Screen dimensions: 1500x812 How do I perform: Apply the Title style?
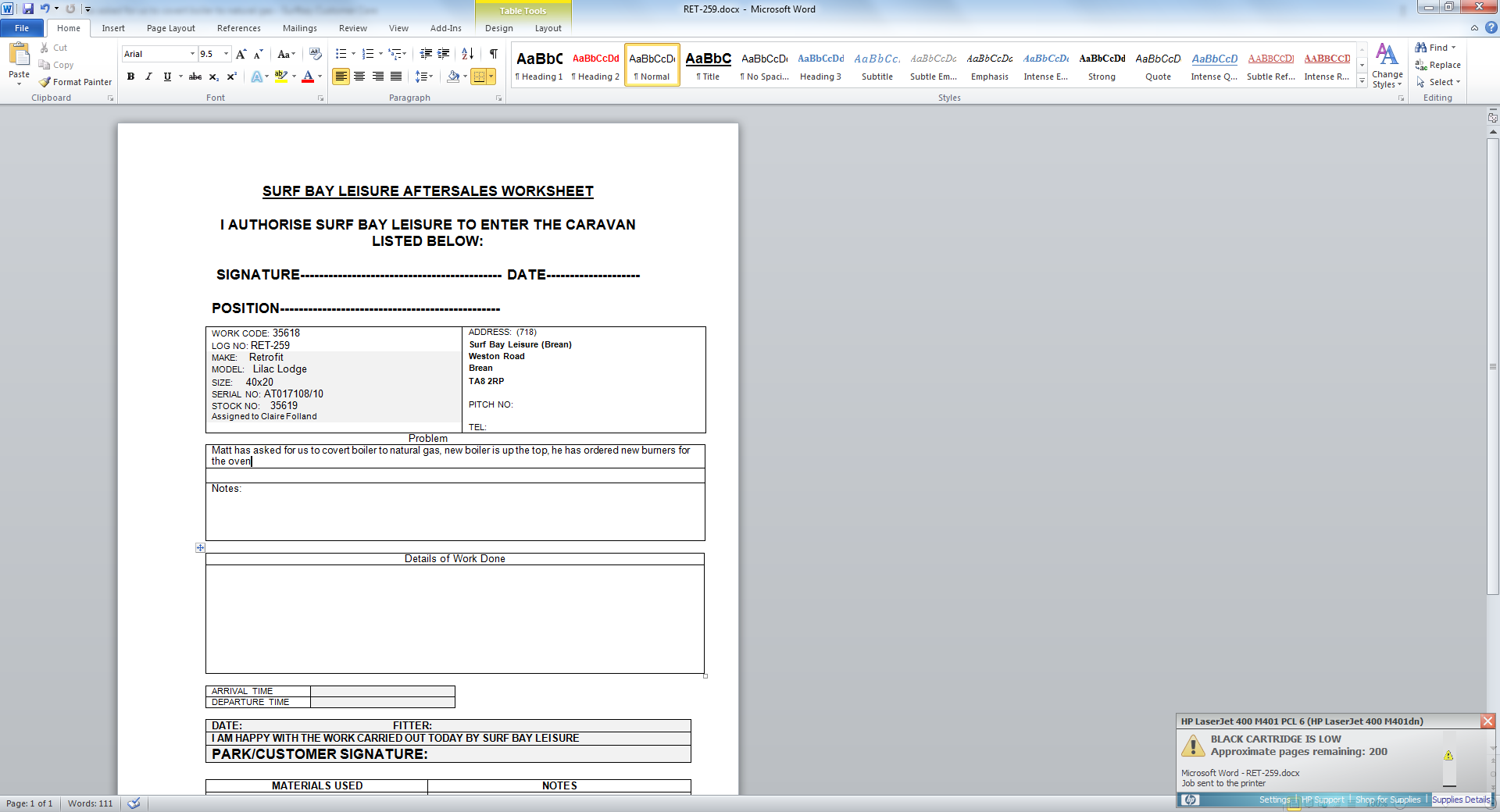tap(709, 66)
